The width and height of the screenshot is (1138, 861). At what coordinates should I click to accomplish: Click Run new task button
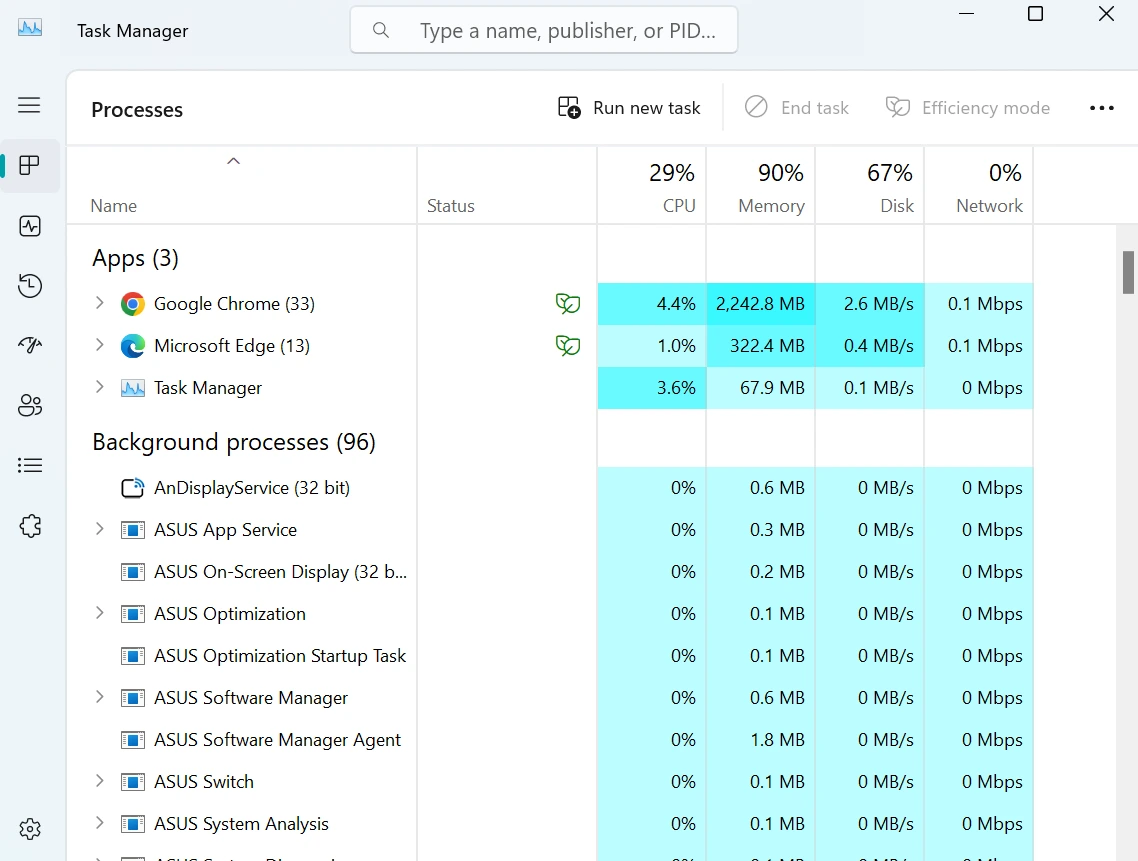(x=629, y=107)
